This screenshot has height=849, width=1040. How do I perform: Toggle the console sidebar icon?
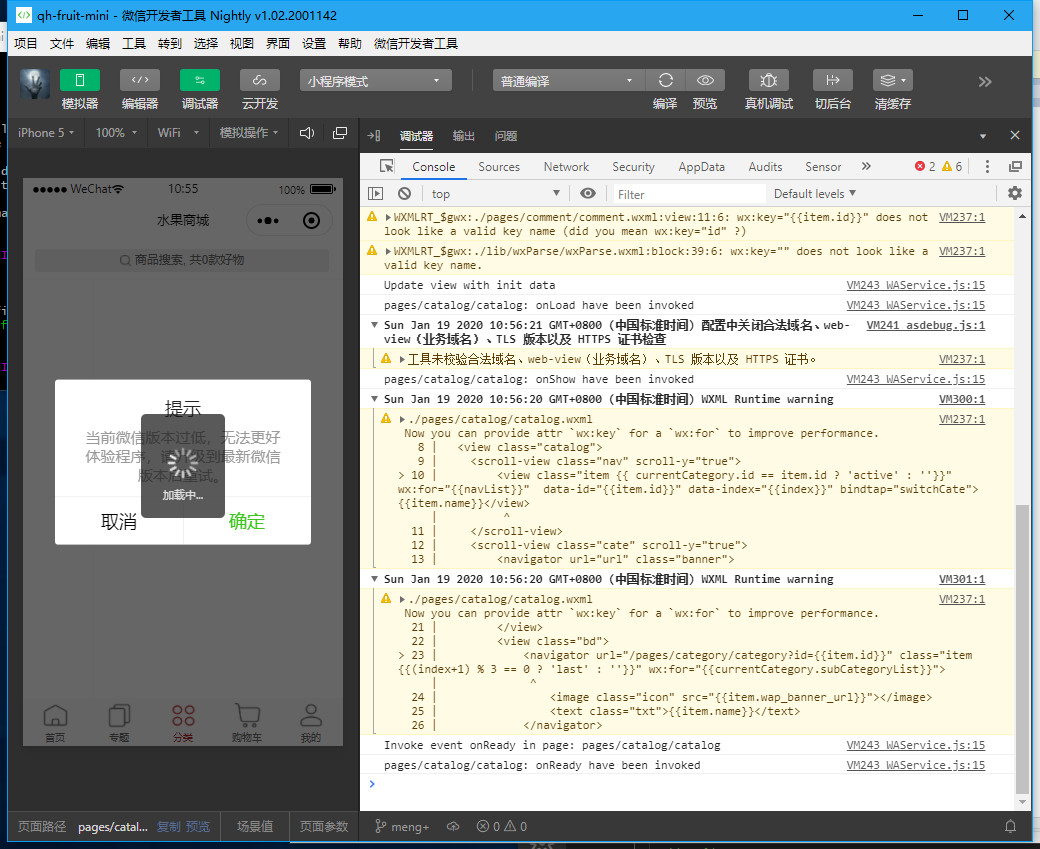[x=375, y=194]
